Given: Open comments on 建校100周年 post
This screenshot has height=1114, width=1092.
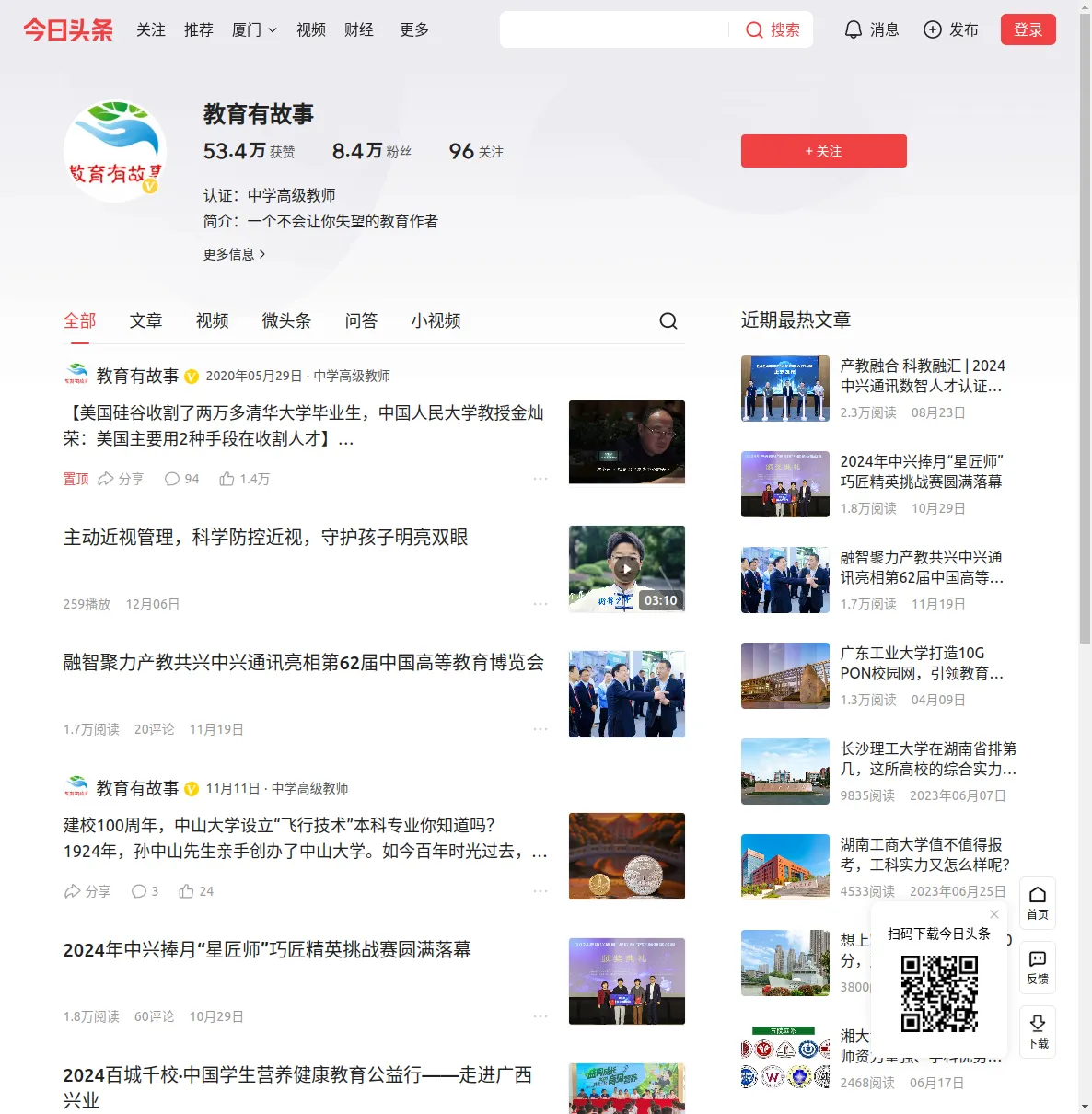Looking at the screenshot, I should 145,891.
